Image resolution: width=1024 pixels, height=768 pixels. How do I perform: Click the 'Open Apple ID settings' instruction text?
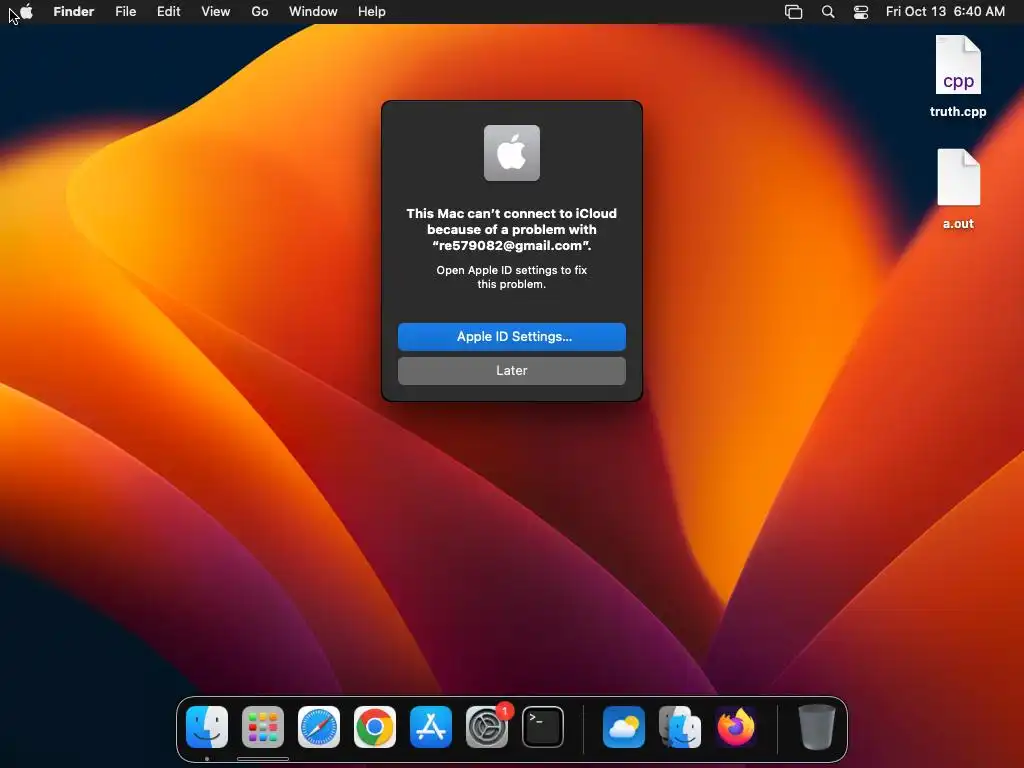[x=512, y=277]
